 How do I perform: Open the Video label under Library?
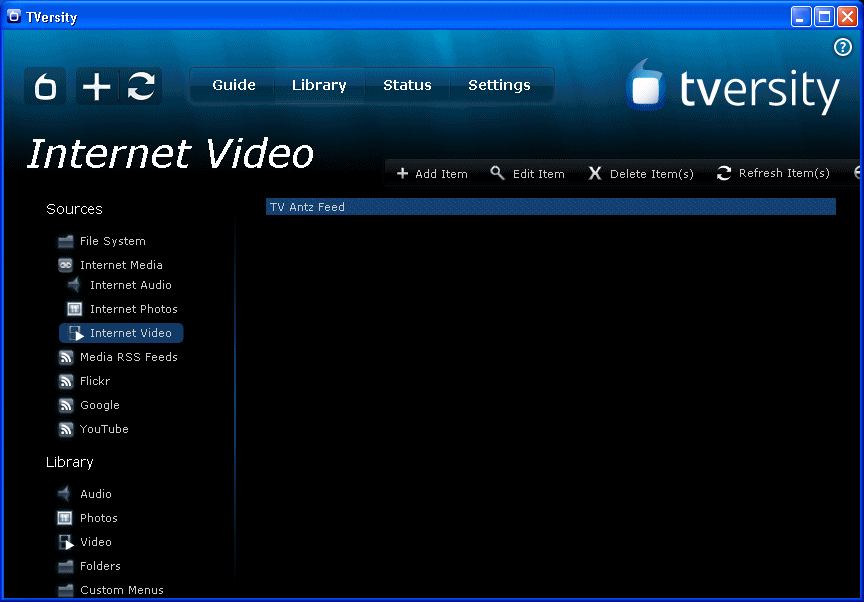(96, 542)
